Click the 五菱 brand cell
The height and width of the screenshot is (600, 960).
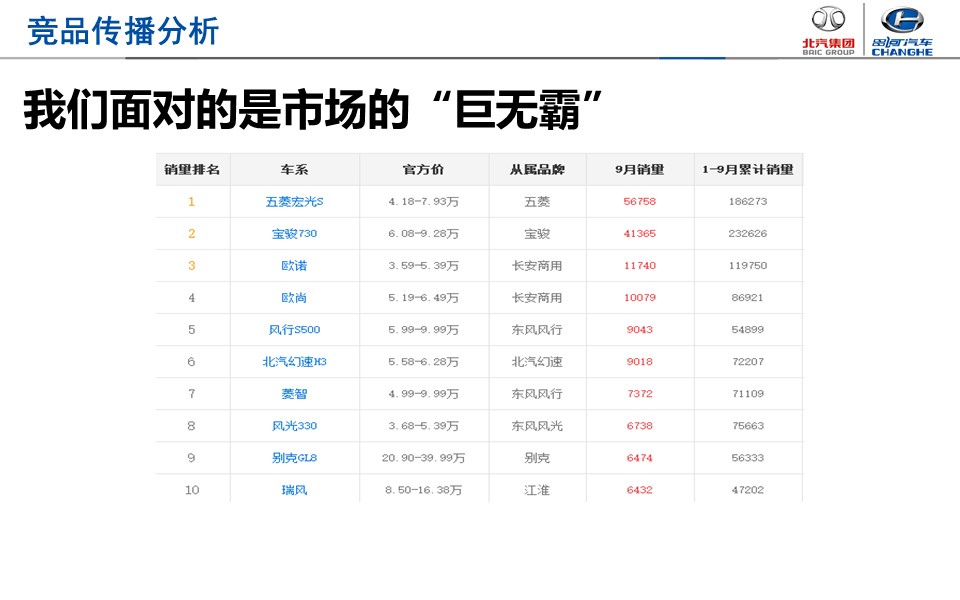538,201
